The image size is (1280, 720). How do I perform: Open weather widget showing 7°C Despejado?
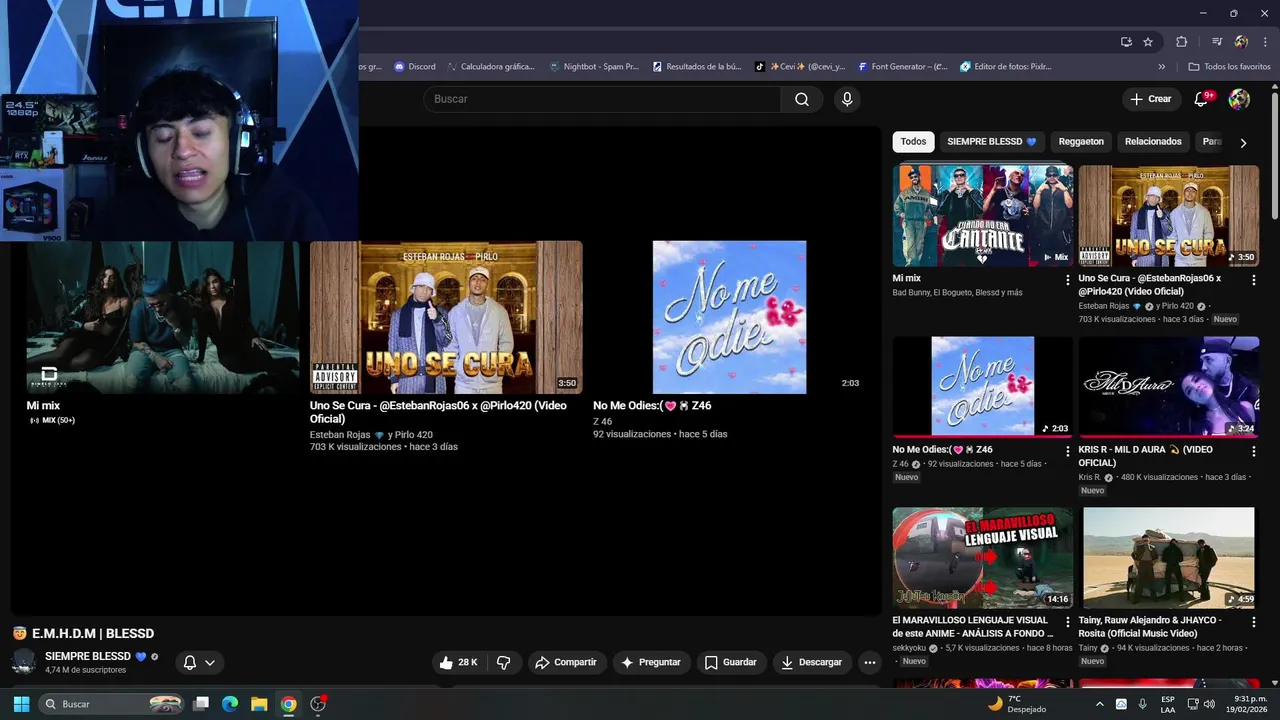coord(1017,704)
